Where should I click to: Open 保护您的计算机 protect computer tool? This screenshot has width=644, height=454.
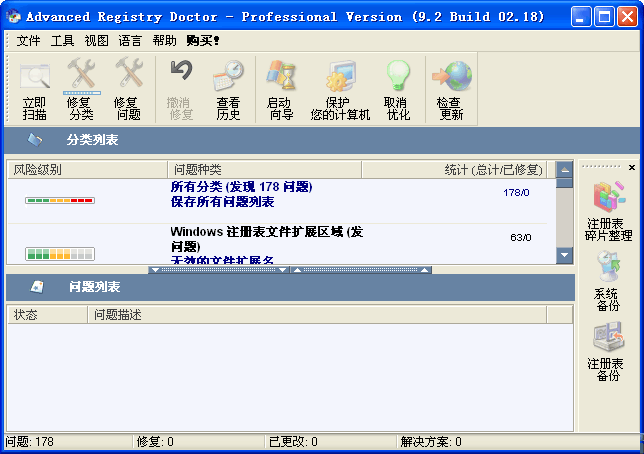(340, 88)
